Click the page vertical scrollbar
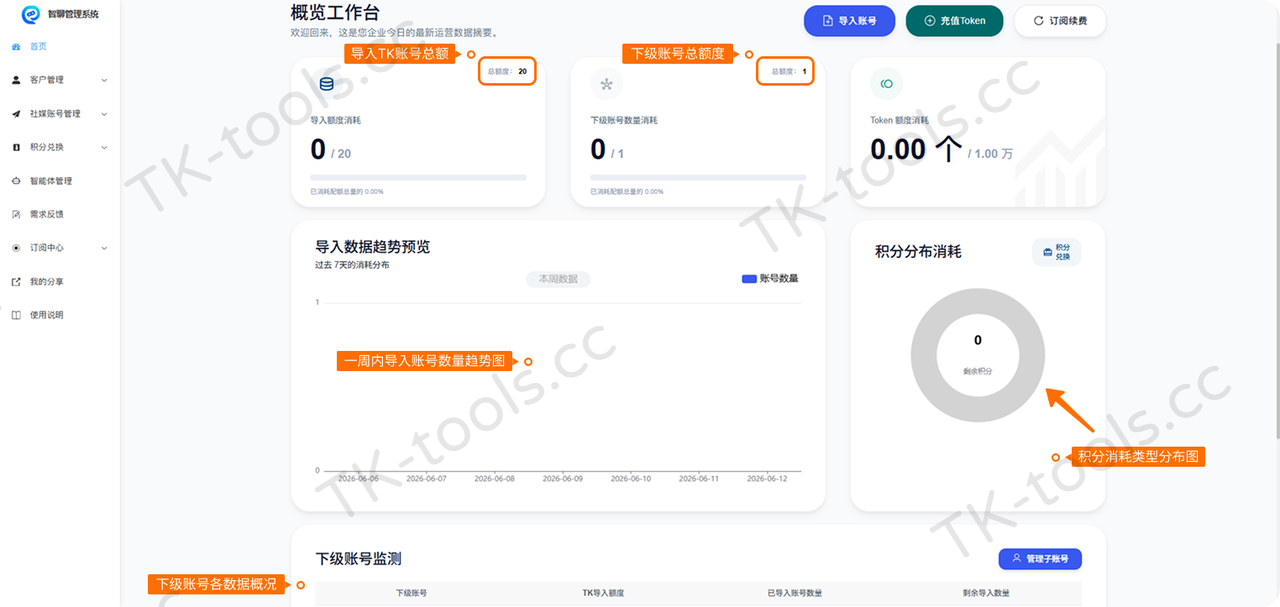1280x607 pixels. coord(1276,240)
